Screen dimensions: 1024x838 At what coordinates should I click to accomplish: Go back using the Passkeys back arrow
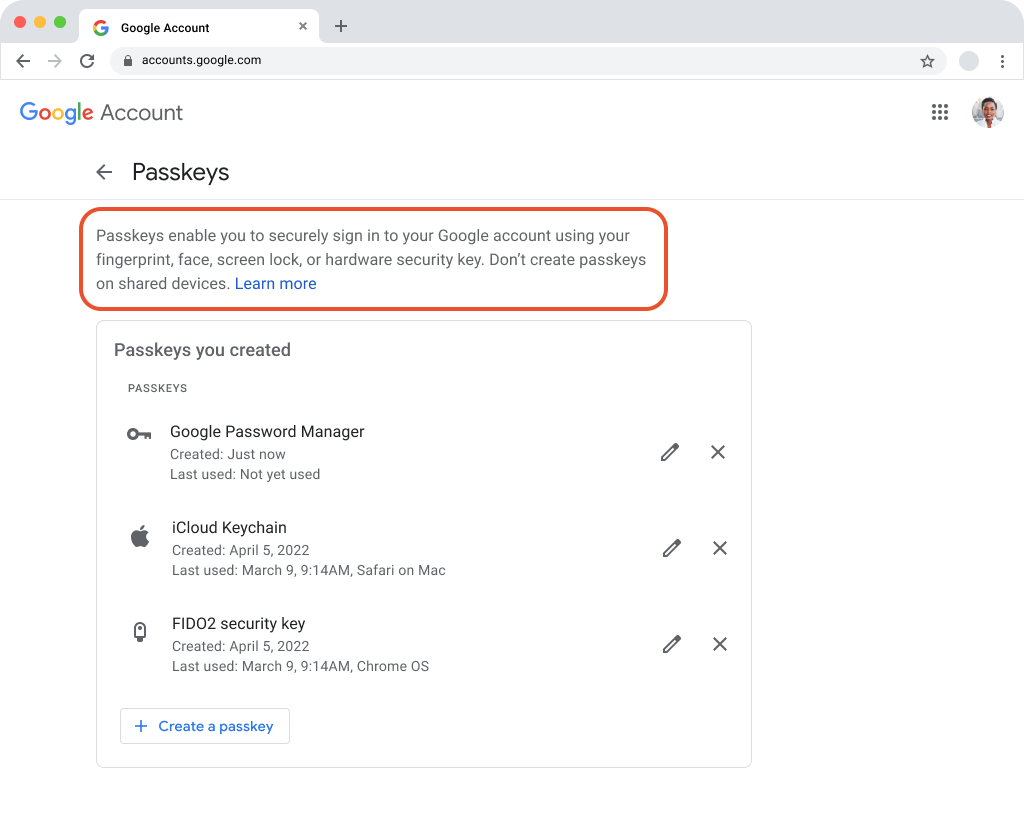pos(104,171)
